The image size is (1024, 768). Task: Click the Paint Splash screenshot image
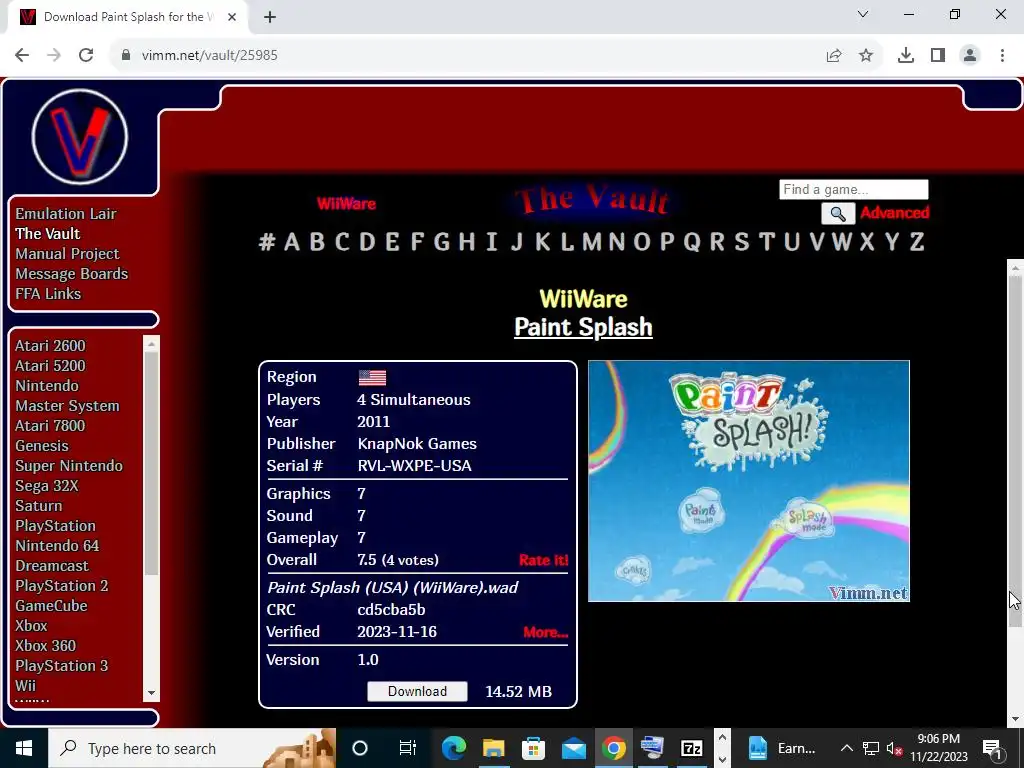pyautogui.click(x=748, y=481)
